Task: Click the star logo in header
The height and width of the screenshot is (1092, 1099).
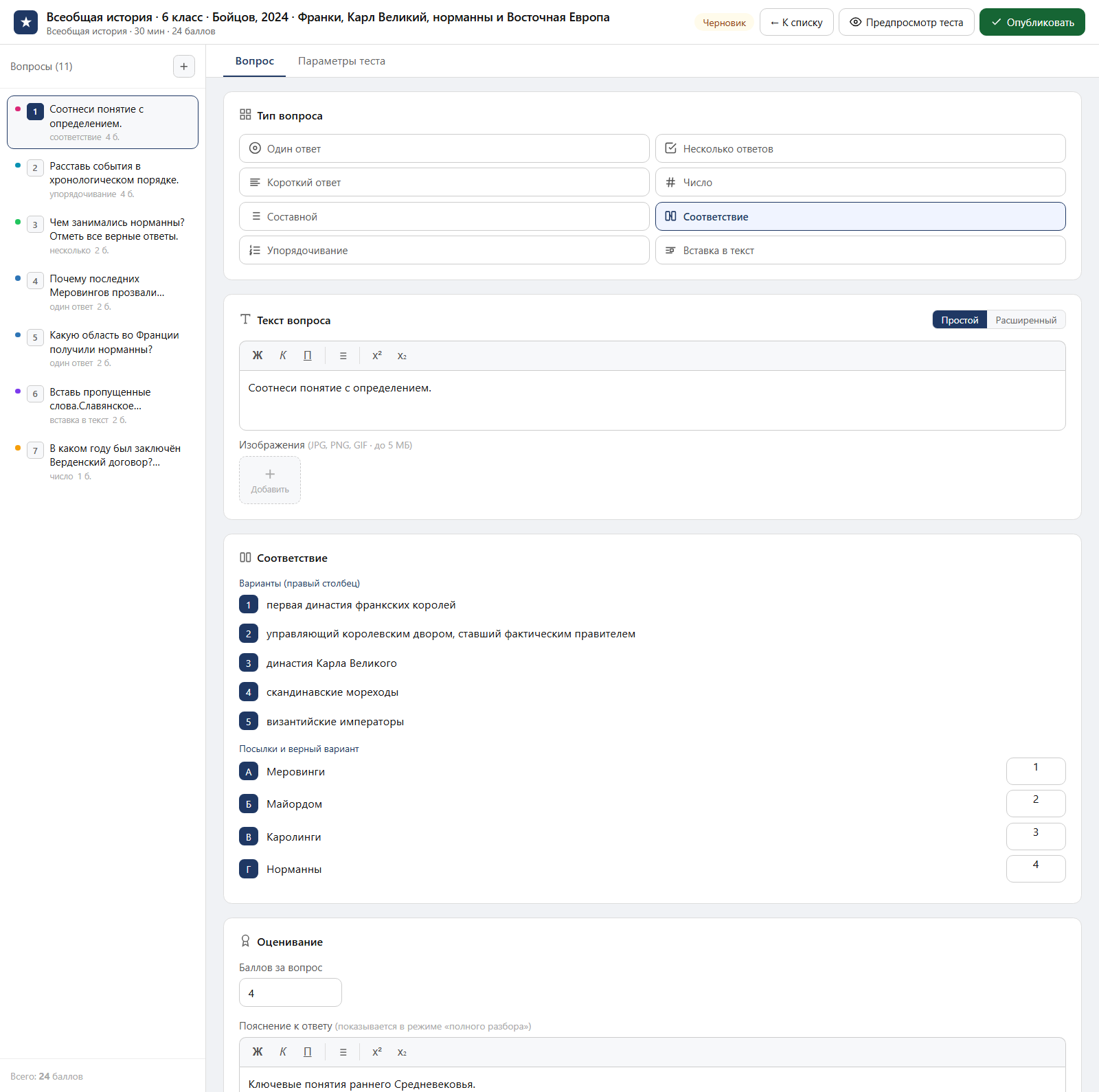Action: coord(26,23)
